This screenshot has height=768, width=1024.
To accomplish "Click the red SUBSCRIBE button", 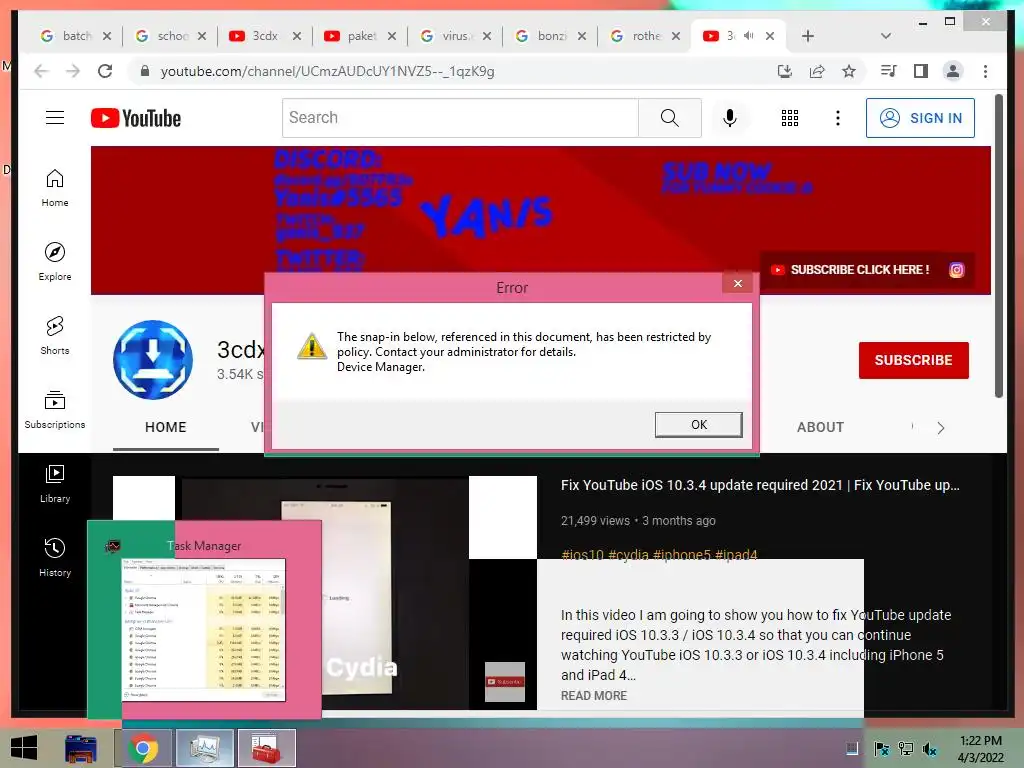I will point(914,360).
